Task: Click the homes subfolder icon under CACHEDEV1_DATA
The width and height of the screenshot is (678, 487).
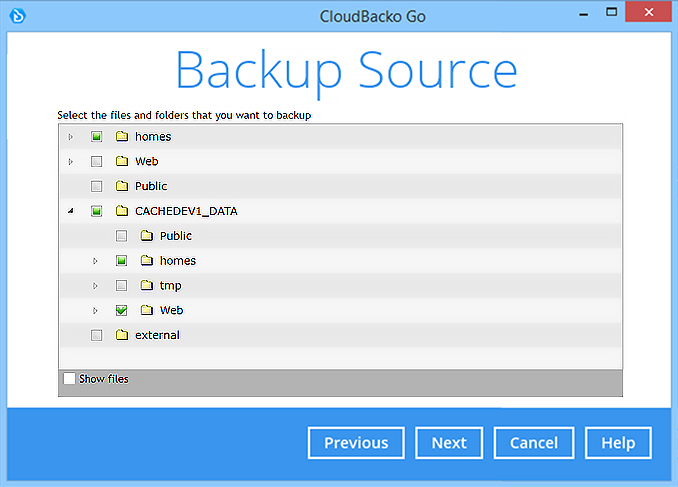Action: click(147, 260)
